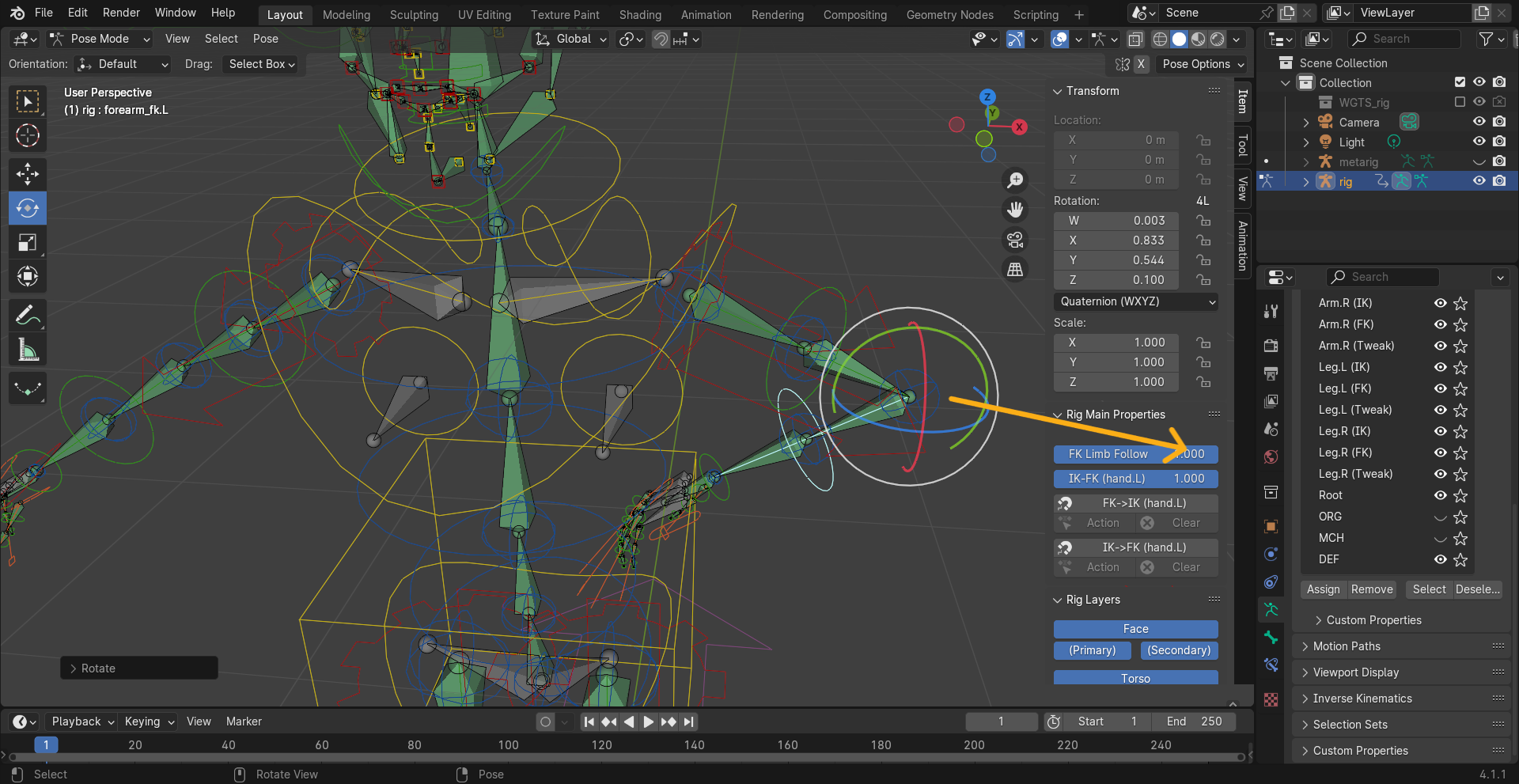Open the Quaternion (WXYZ) rotation mode dropdown
1519x784 pixels.
click(1135, 301)
